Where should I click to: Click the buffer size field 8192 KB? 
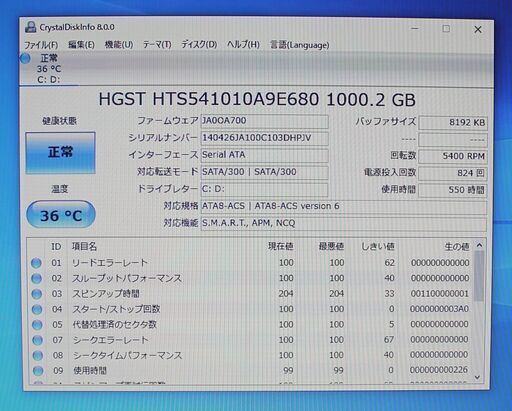click(x=453, y=122)
